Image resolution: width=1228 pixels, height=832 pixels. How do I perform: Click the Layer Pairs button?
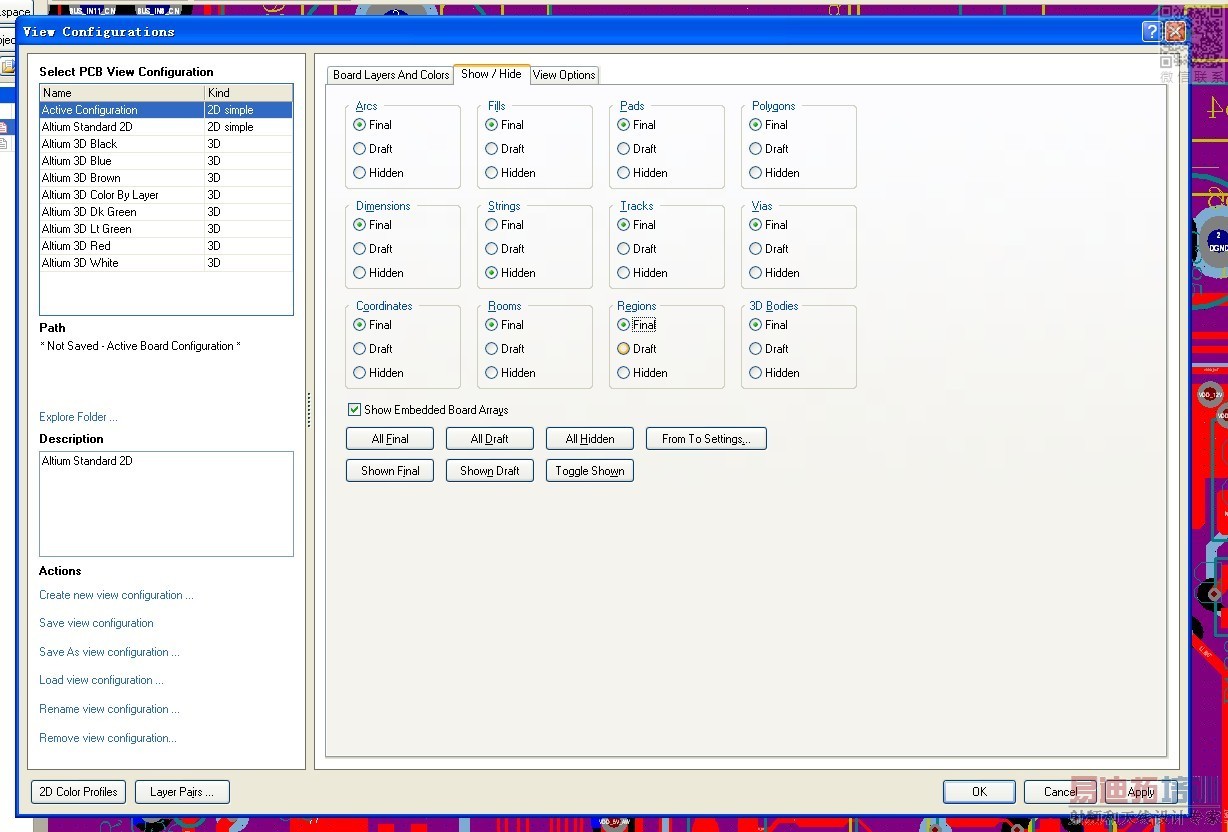(182, 792)
